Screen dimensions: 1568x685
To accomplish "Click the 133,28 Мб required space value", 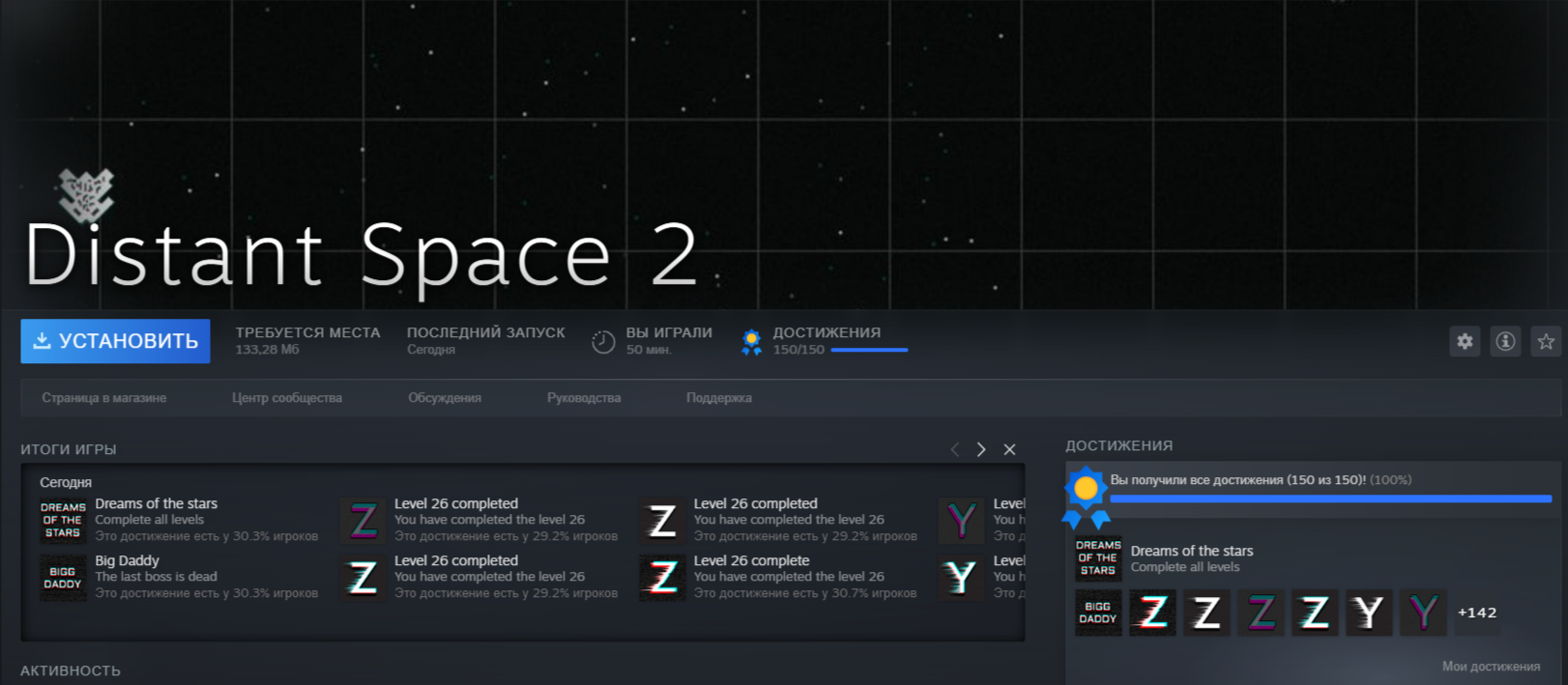I will [267, 350].
